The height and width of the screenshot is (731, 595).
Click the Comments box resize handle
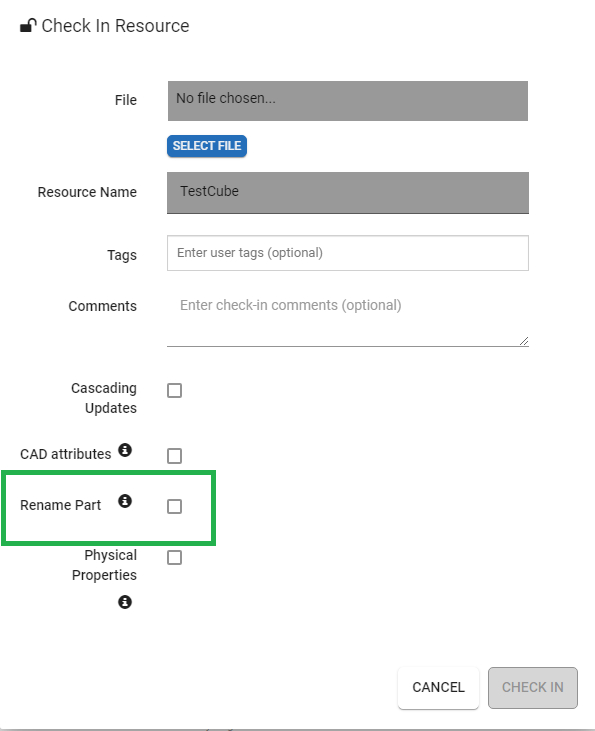524,341
